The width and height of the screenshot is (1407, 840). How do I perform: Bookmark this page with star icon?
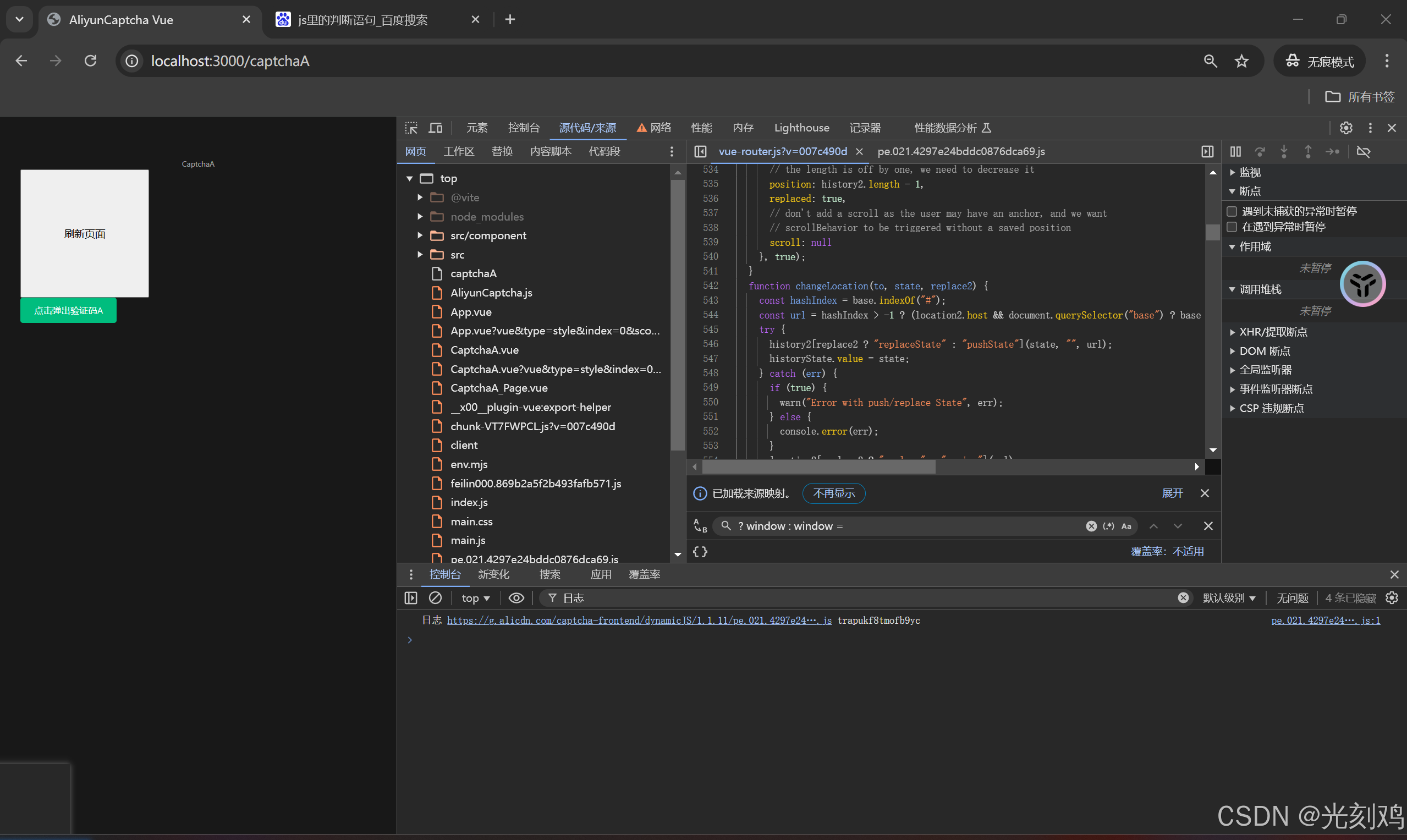click(x=1242, y=61)
